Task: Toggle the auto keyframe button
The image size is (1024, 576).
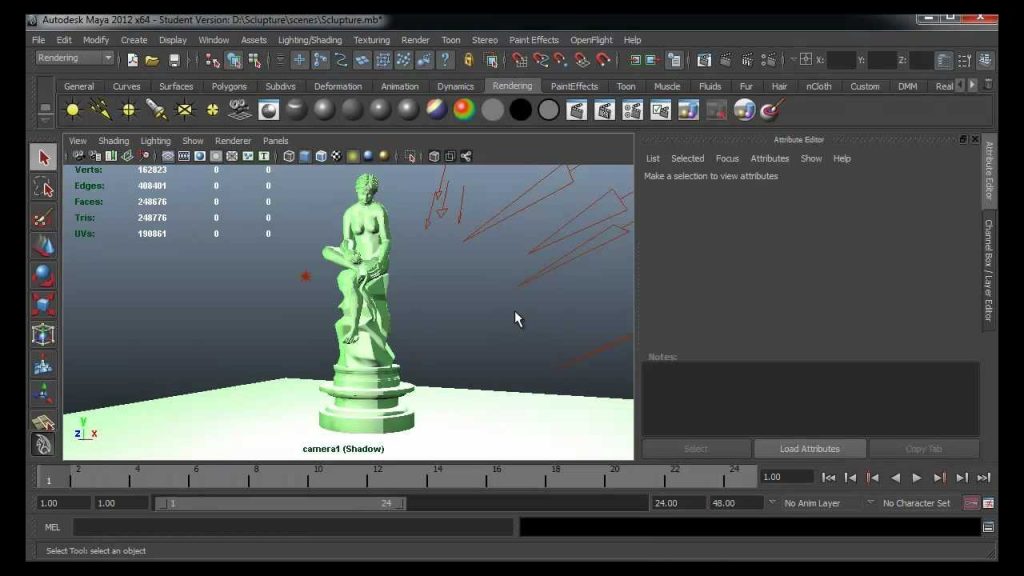Action: pyautogui.click(x=971, y=503)
